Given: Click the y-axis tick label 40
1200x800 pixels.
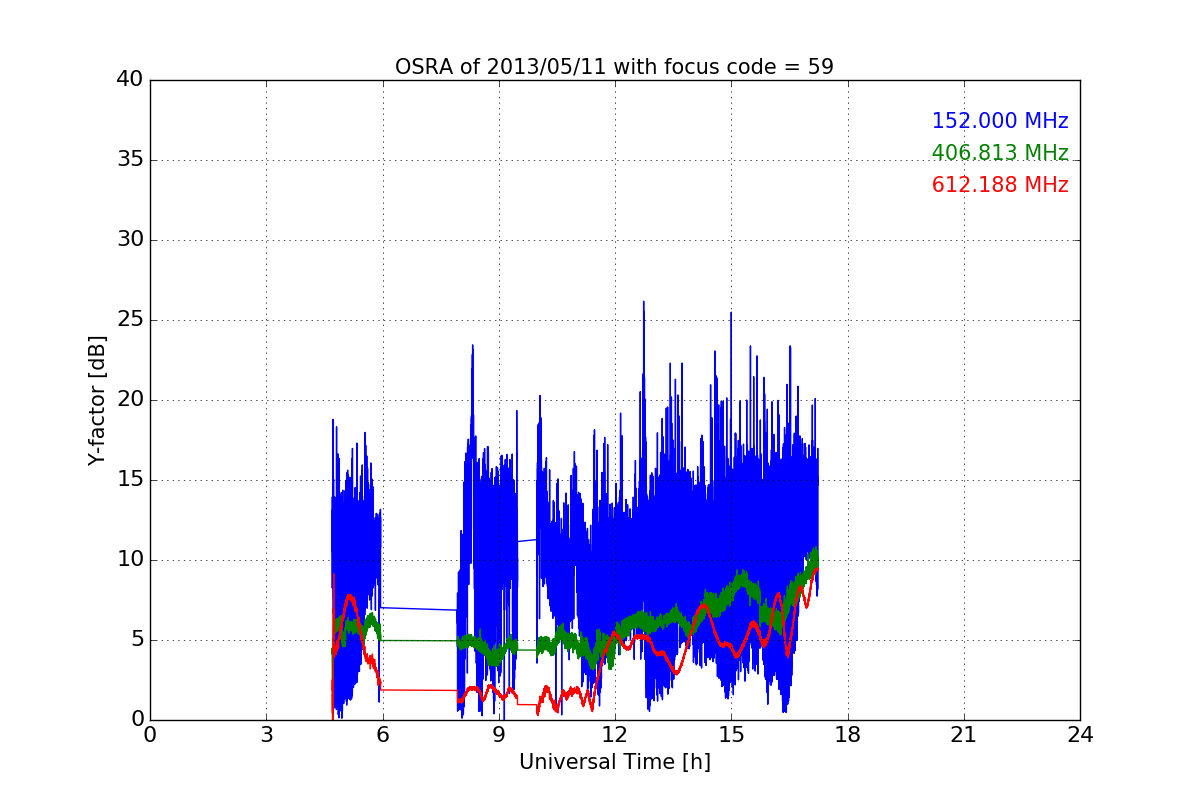Looking at the screenshot, I should point(130,80).
